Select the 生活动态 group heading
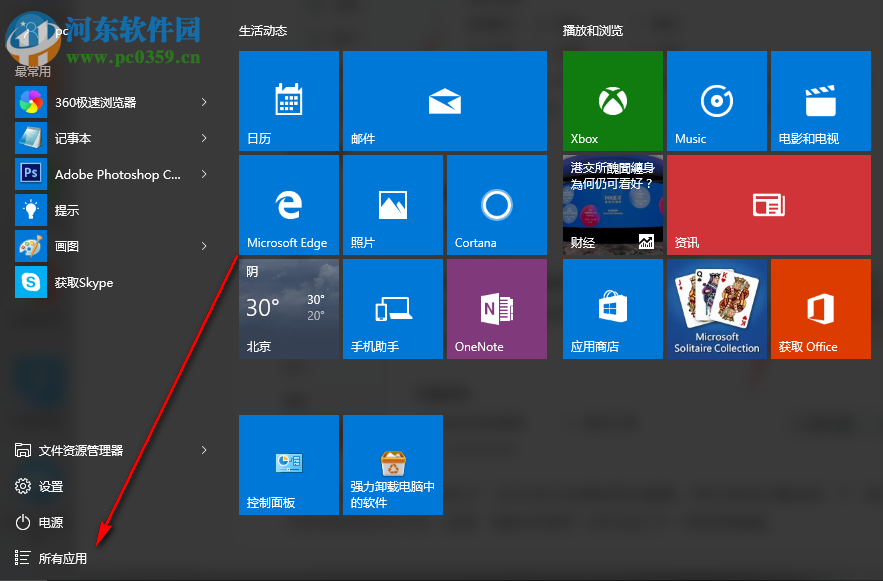883x581 pixels. pos(263,31)
